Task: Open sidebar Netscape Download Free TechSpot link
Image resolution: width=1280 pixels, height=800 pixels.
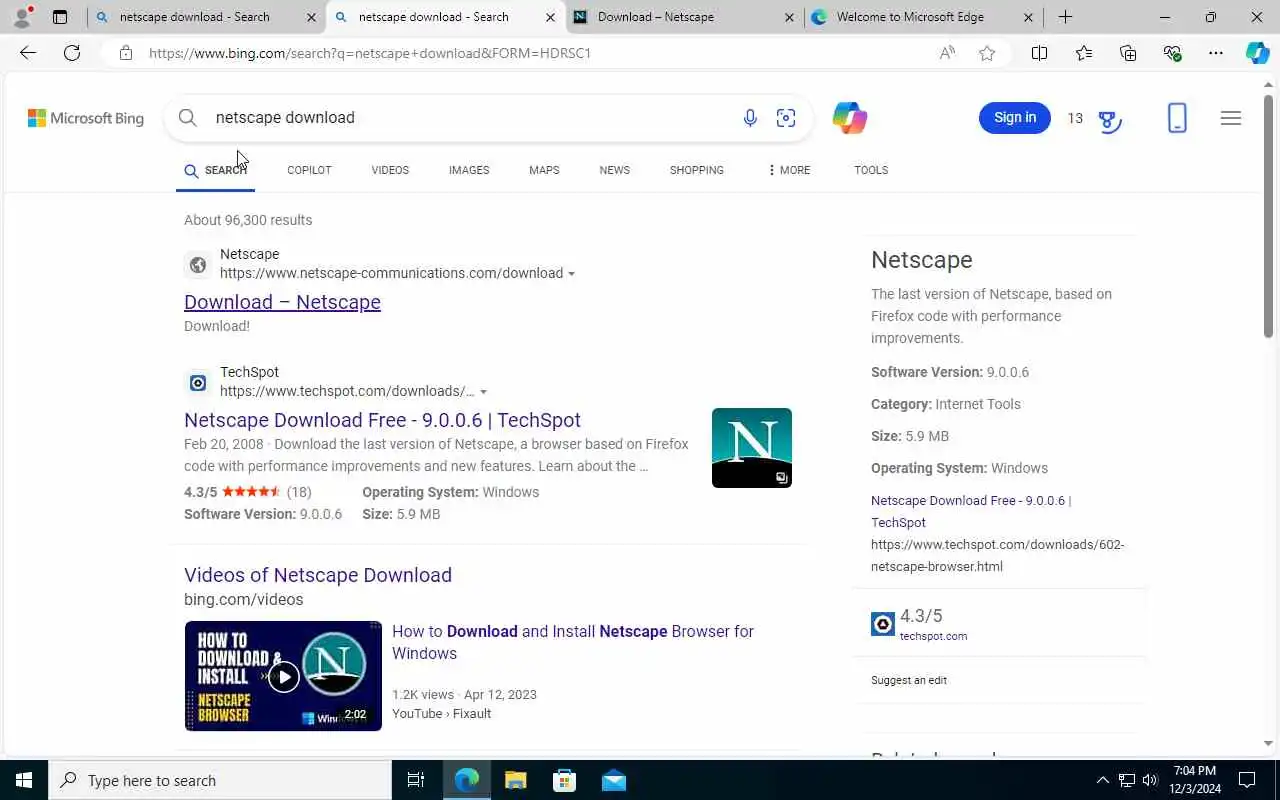Action: coord(971,511)
